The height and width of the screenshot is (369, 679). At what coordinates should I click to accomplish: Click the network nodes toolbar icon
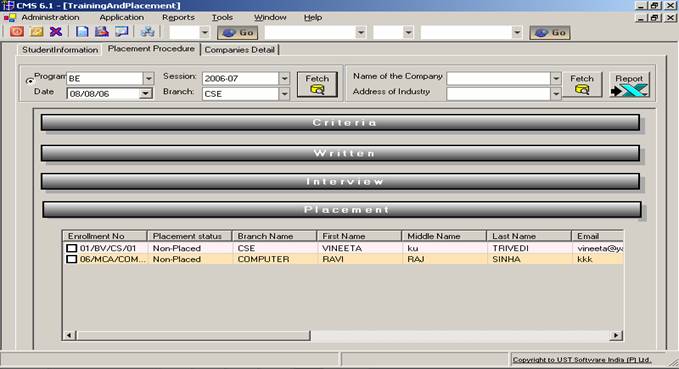coord(147,32)
